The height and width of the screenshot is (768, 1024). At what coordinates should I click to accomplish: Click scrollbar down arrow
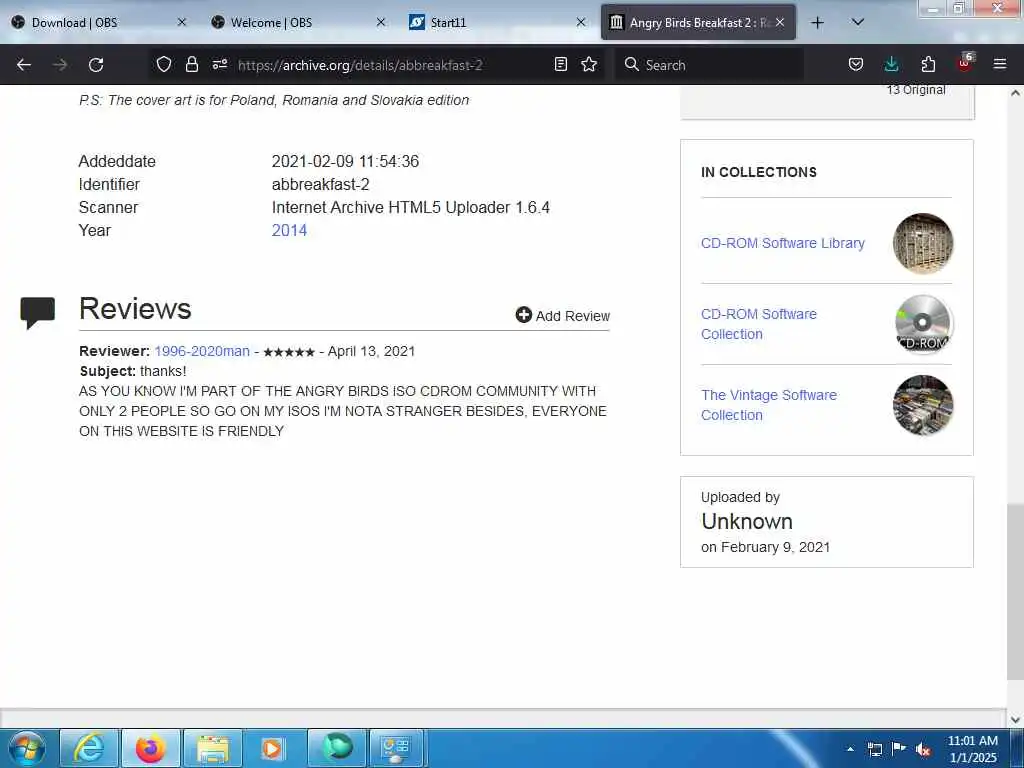[1015, 720]
